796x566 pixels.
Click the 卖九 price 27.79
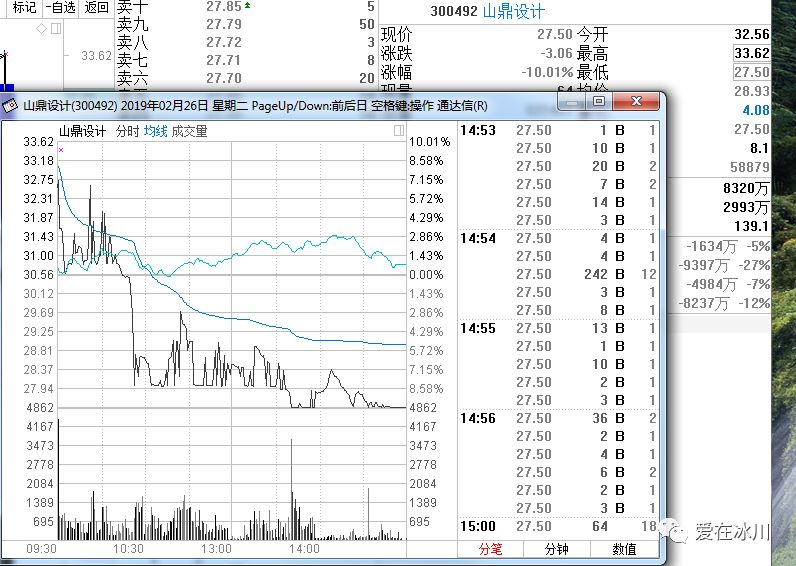(x=223, y=24)
